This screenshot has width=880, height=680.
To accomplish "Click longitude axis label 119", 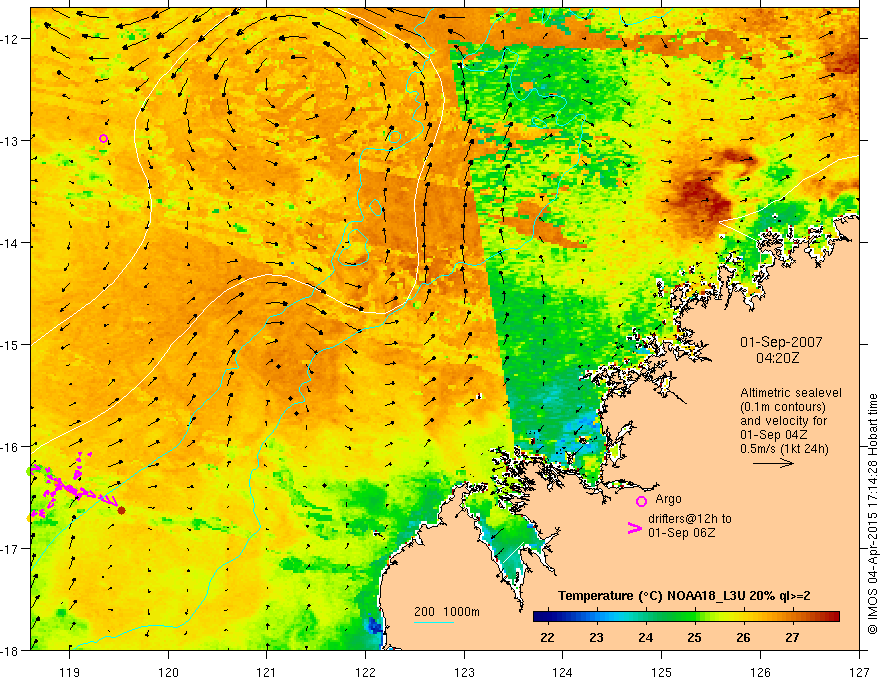I will (x=70, y=672).
